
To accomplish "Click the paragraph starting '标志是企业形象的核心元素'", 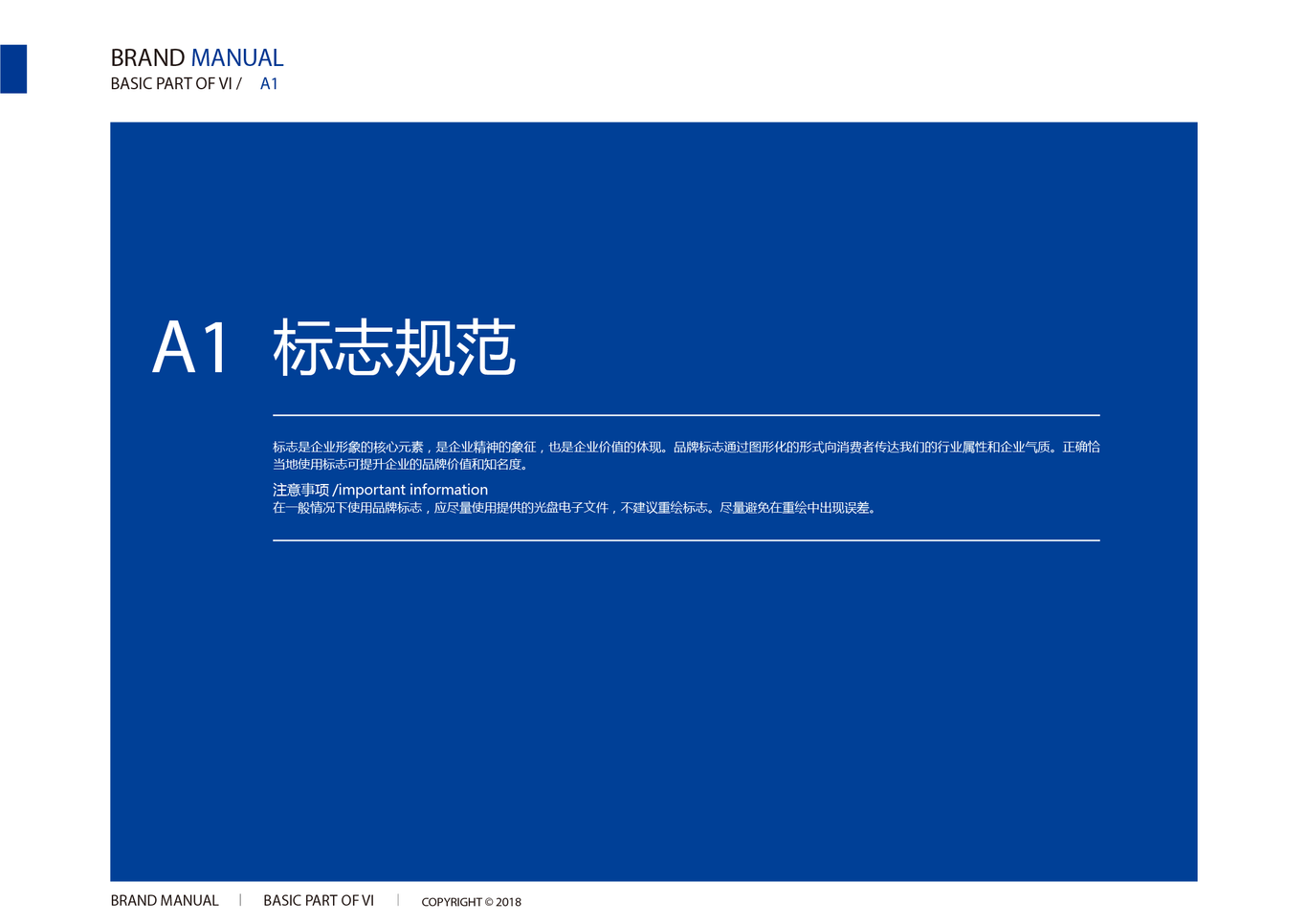I will [x=686, y=455].
